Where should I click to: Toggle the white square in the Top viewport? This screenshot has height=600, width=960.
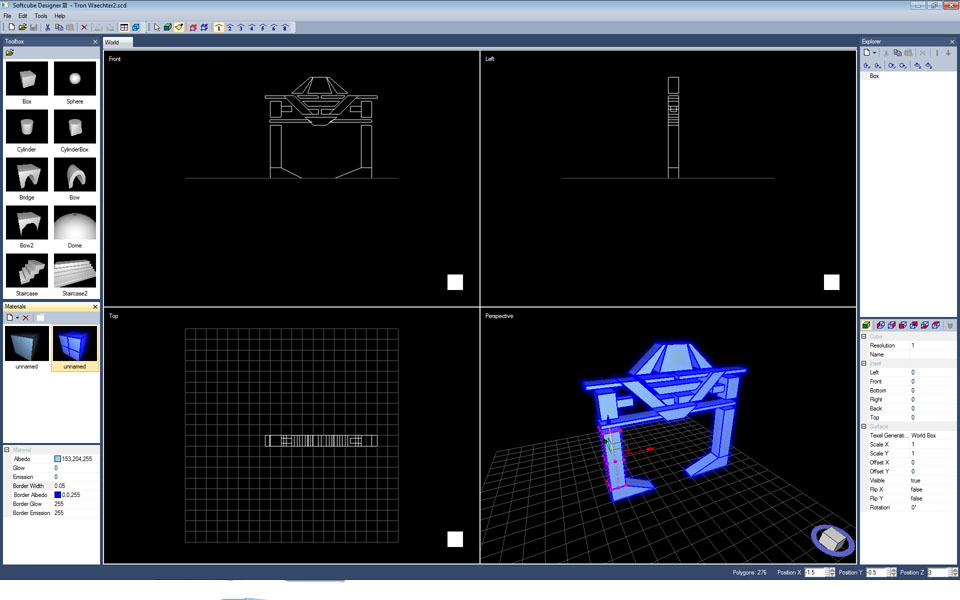coord(455,539)
